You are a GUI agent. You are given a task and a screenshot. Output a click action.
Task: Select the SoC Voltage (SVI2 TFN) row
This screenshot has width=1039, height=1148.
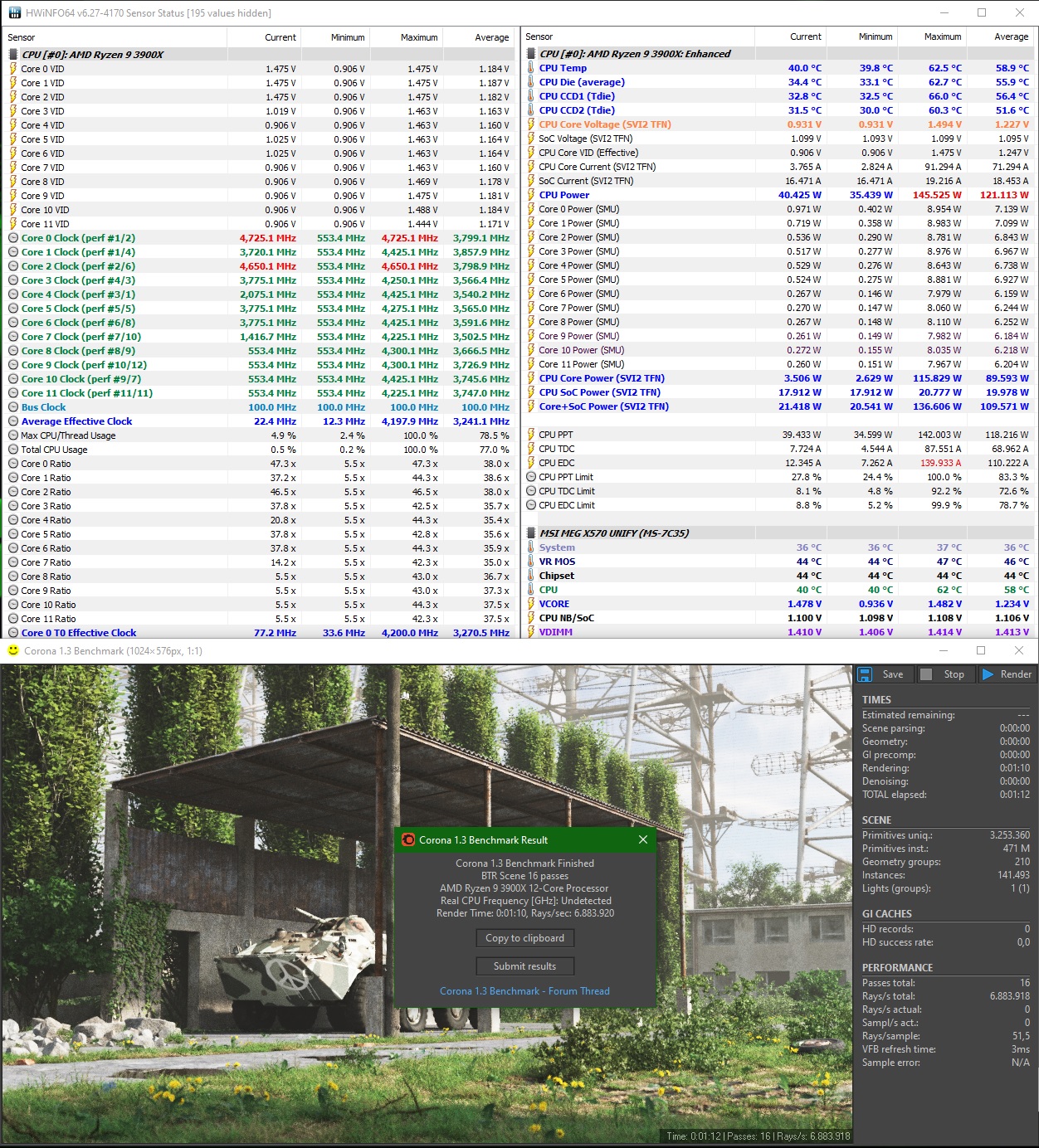click(x=778, y=139)
